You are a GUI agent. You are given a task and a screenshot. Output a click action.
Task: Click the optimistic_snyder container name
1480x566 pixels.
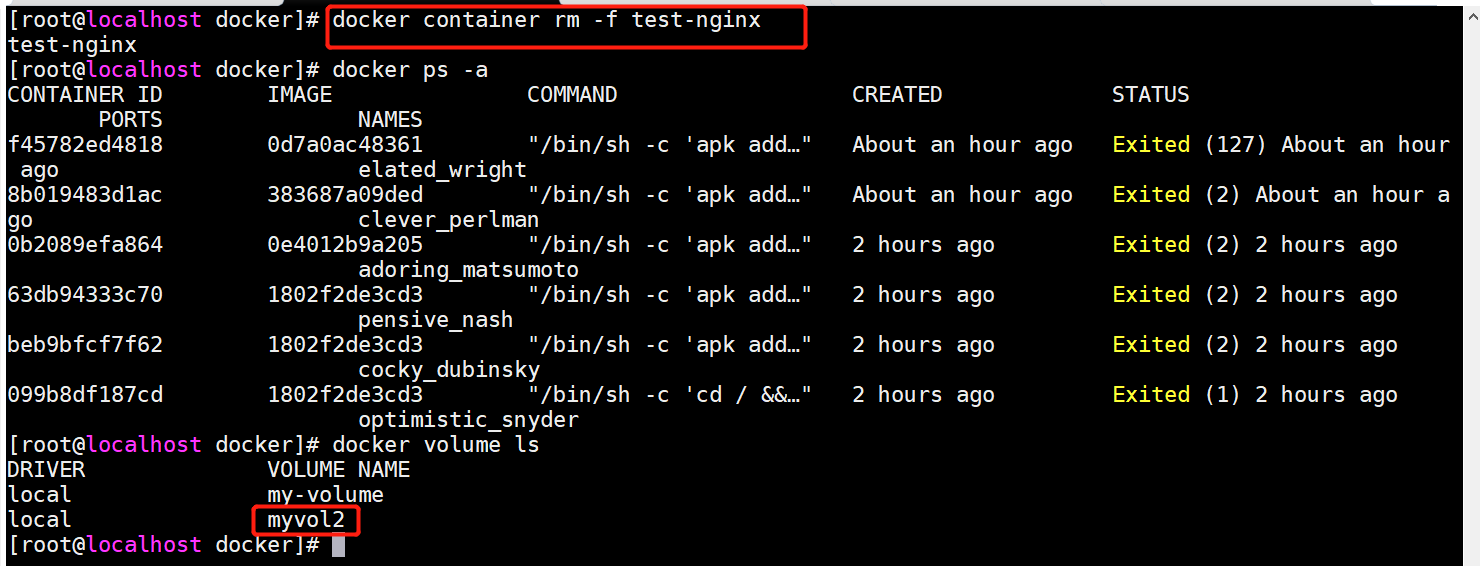[x=468, y=420]
